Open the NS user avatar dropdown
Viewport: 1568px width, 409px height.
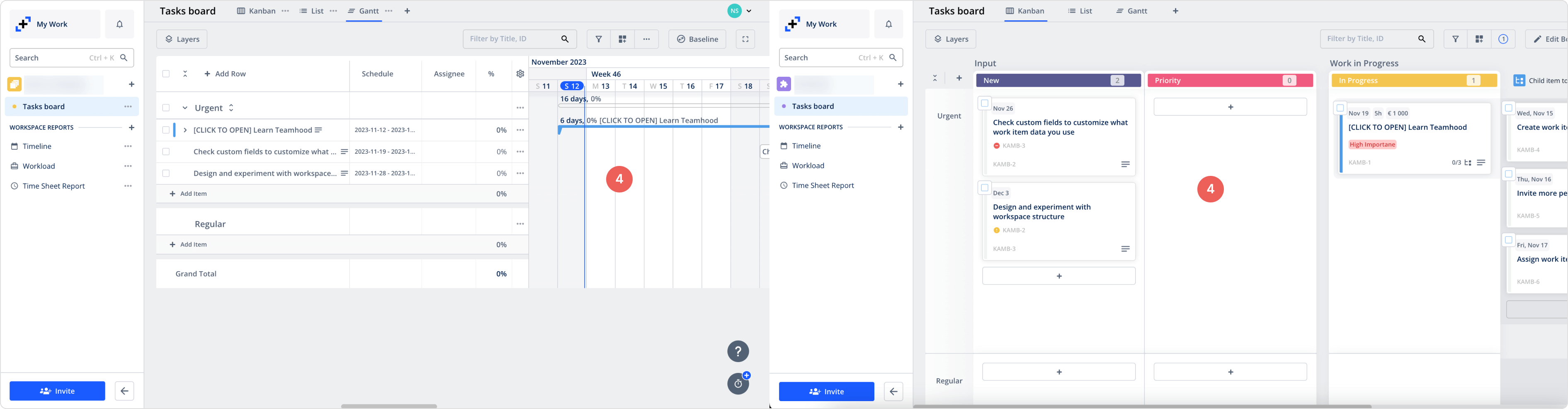[740, 11]
